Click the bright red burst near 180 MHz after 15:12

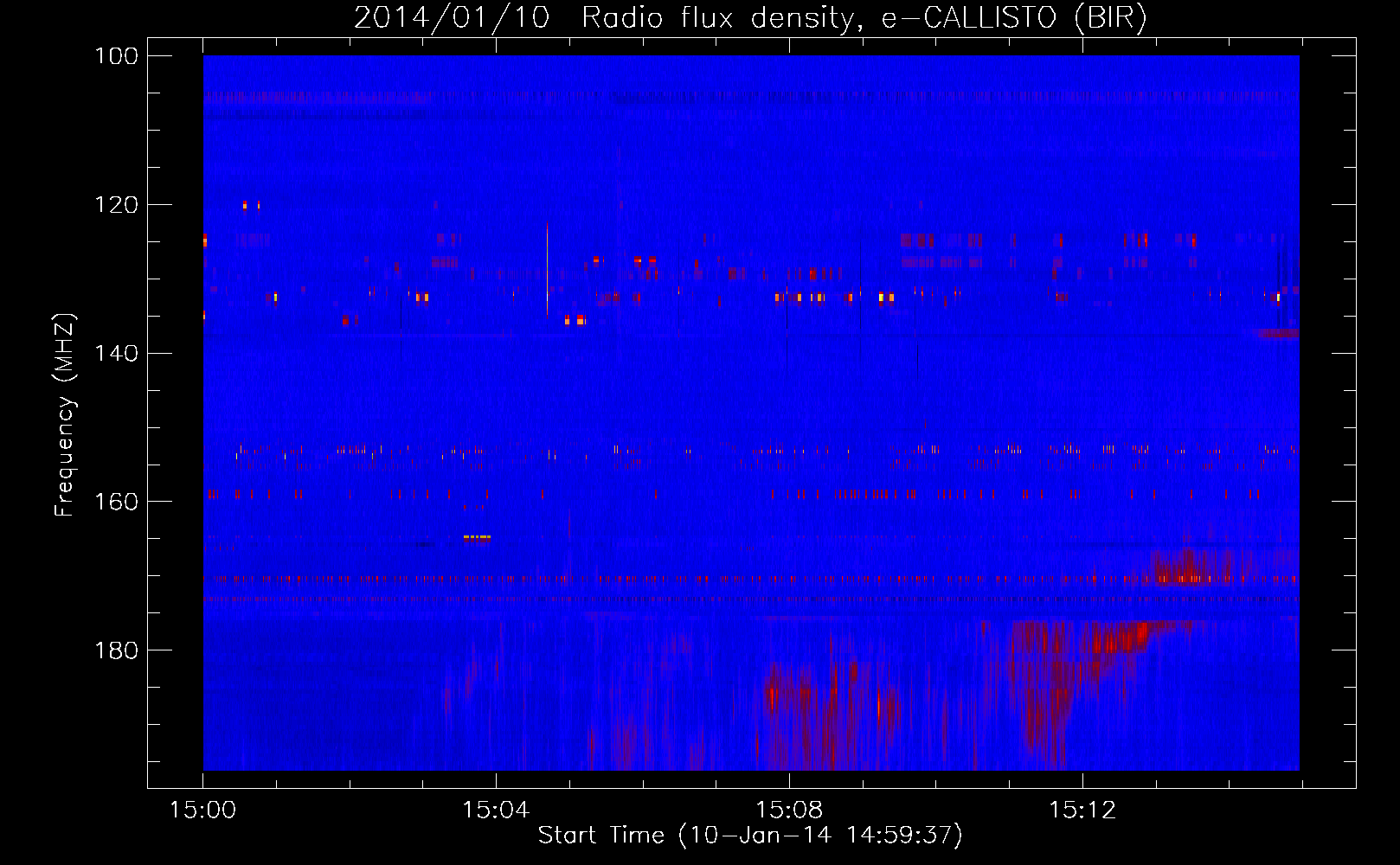1120,638
